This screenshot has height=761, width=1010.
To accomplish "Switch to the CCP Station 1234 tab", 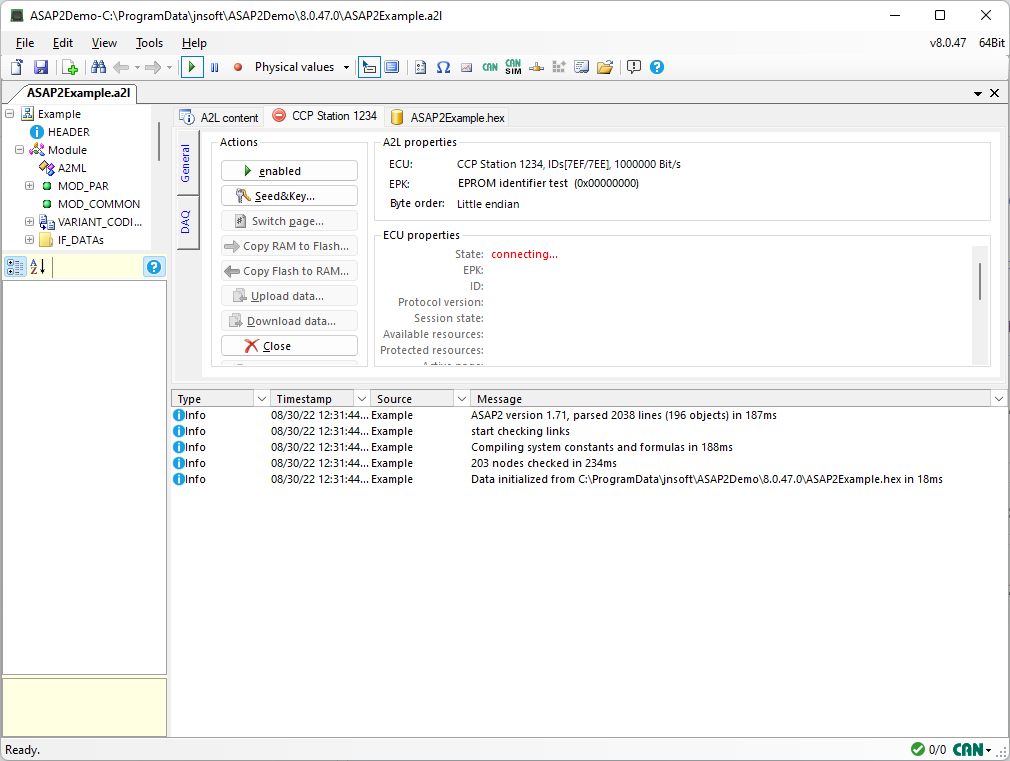I will coord(325,116).
